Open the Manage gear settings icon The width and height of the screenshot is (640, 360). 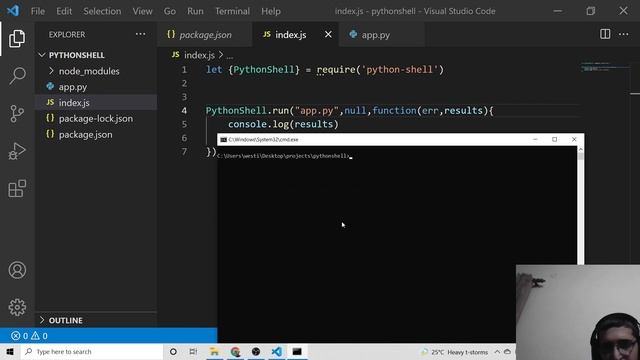click(17, 307)
